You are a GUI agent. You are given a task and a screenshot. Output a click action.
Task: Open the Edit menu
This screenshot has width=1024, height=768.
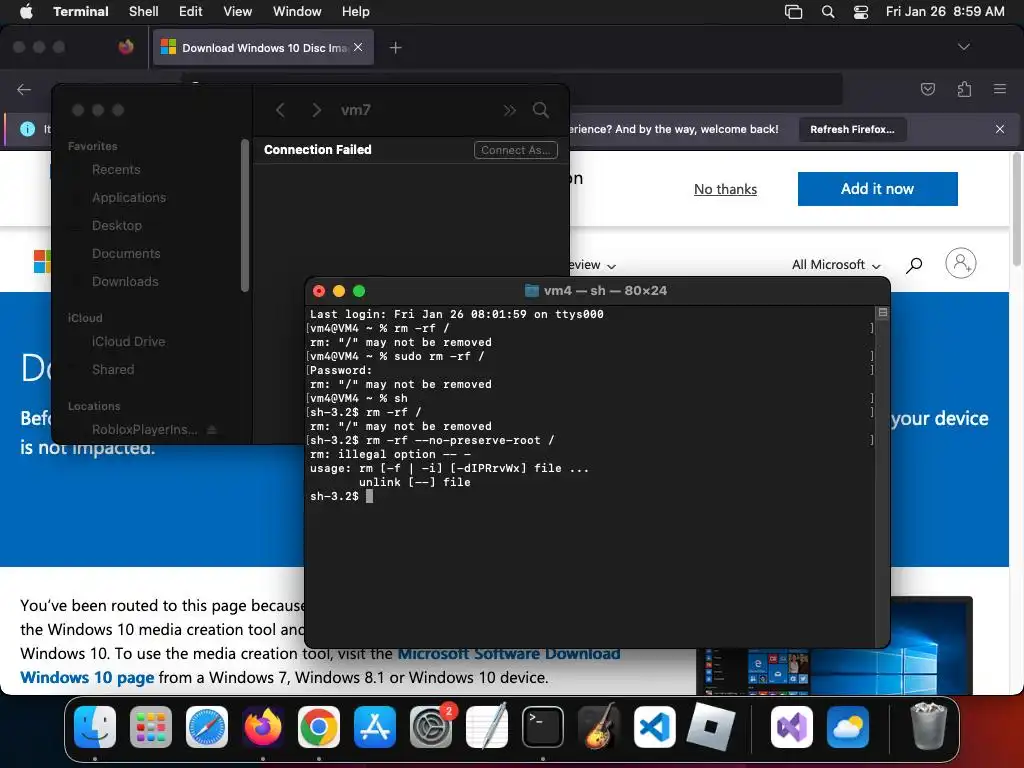pos(190,11)
